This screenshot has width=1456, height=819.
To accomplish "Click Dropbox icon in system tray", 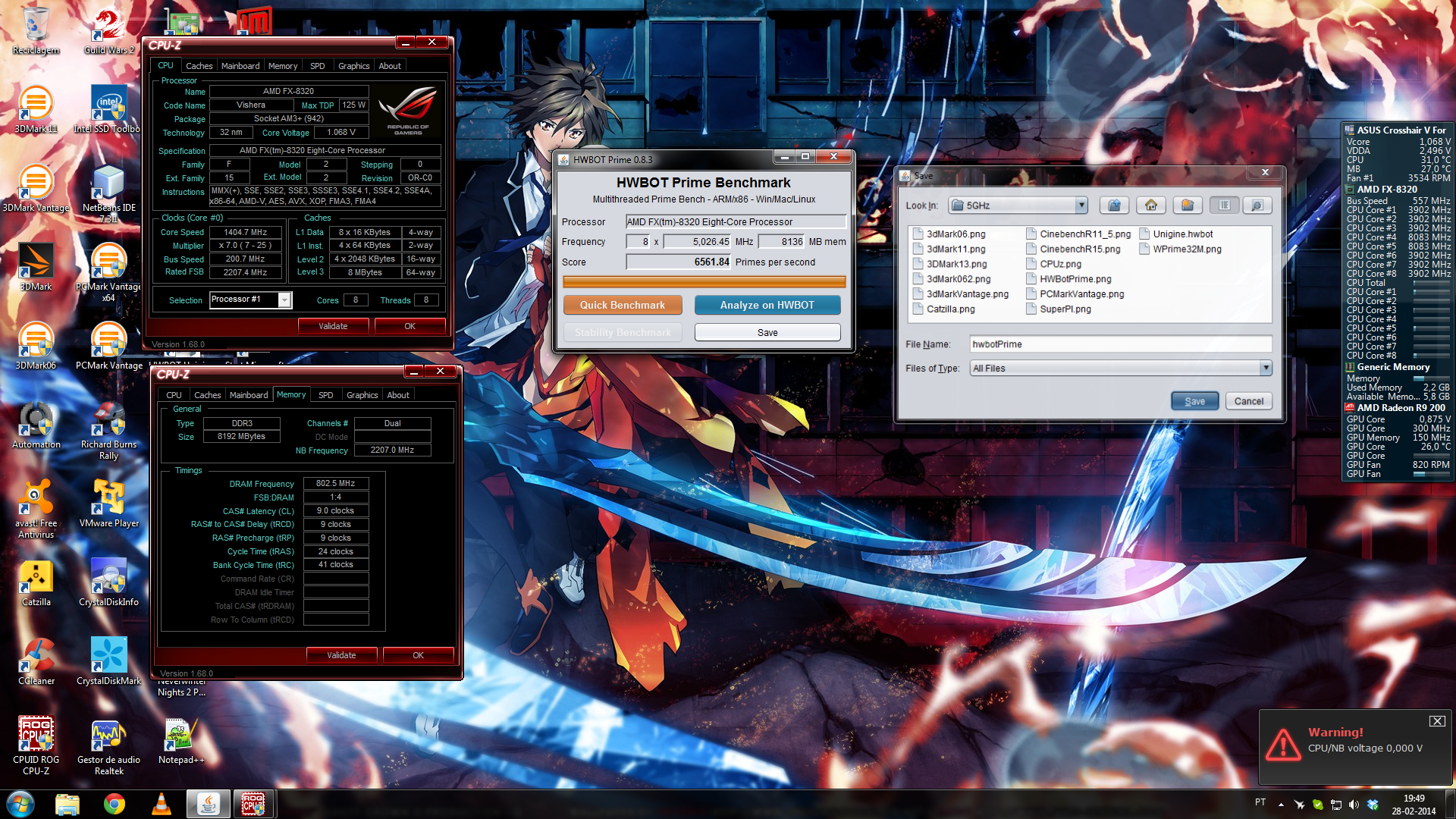I will click(x=1373, y=805).
